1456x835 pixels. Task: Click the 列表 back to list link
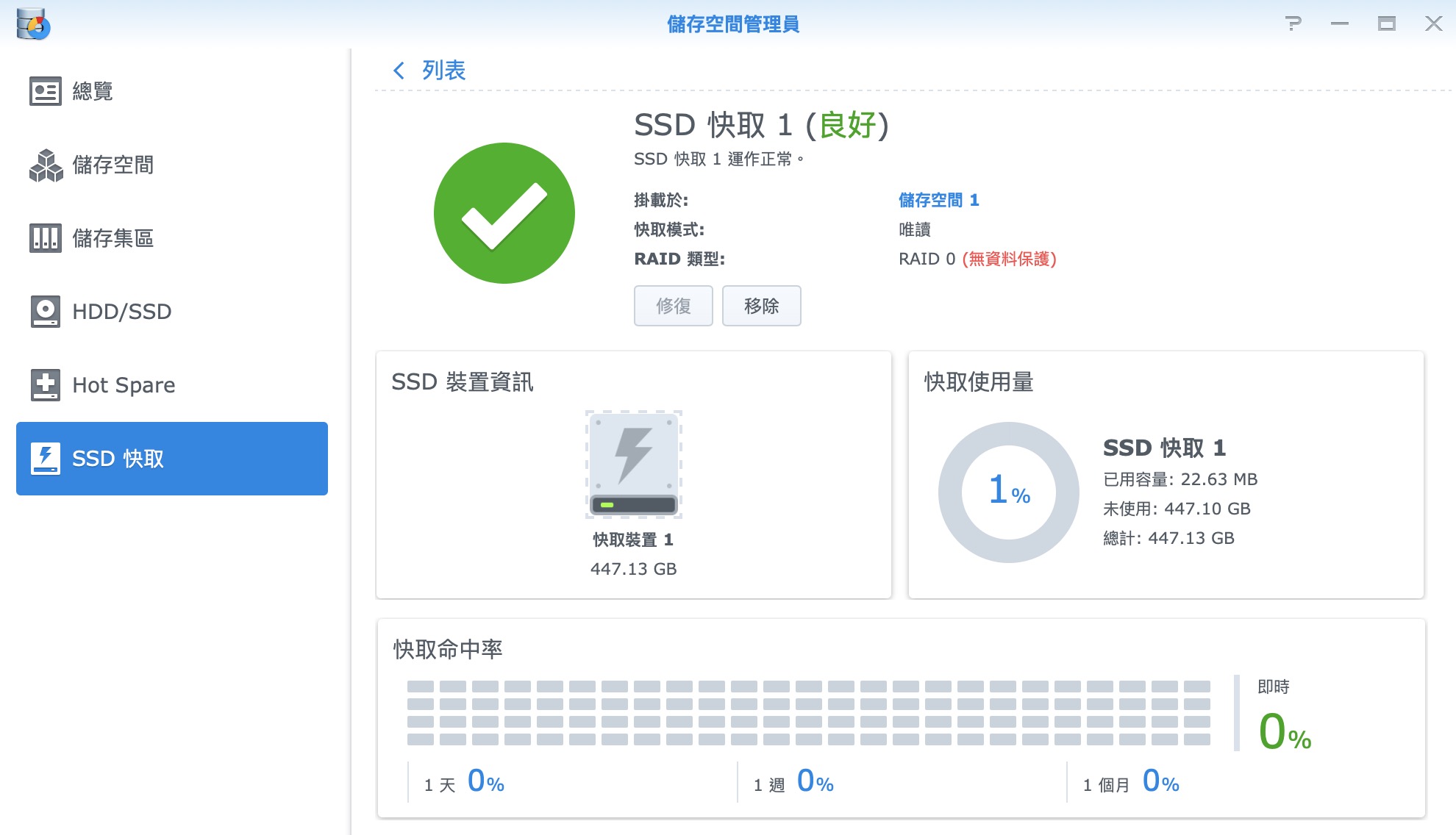click(443, 71)
